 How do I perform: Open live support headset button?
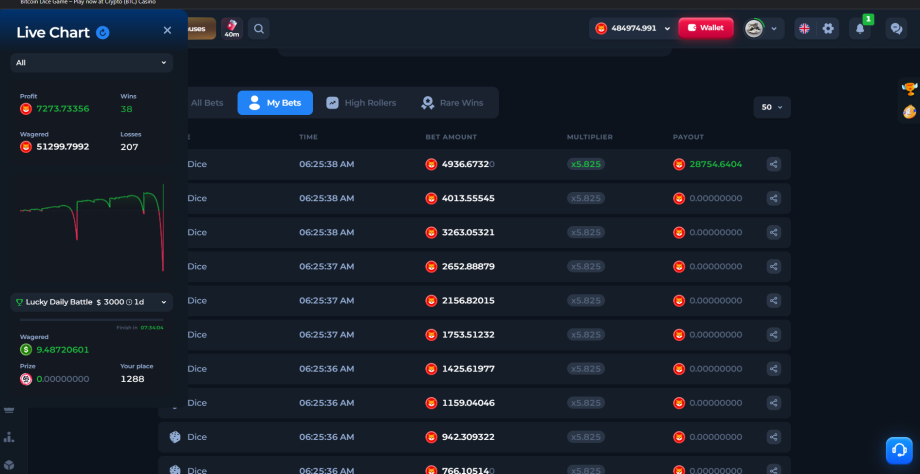click(899, 450)
